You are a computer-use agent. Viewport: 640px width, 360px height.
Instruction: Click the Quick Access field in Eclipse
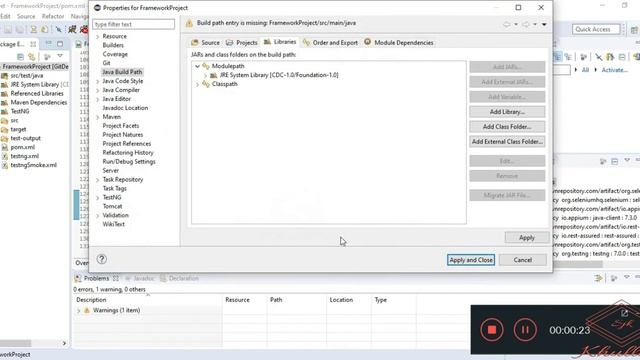coord(596,29)
